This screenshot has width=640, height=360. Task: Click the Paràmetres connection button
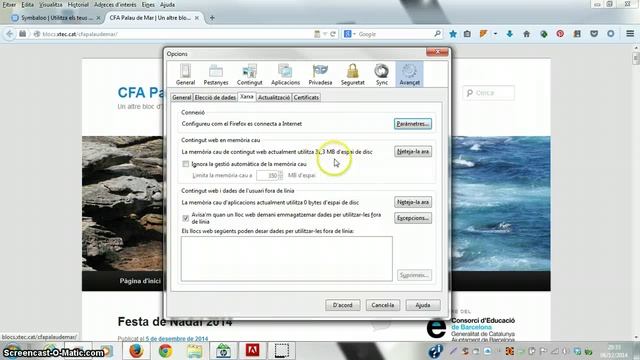click(413, 124)
